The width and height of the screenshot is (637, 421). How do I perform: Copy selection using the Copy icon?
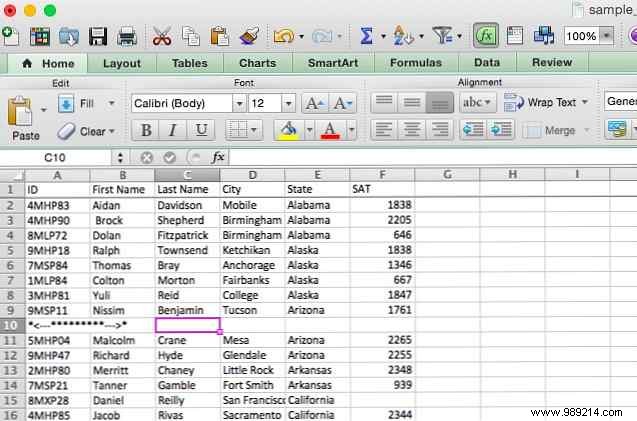click(191, 36)
